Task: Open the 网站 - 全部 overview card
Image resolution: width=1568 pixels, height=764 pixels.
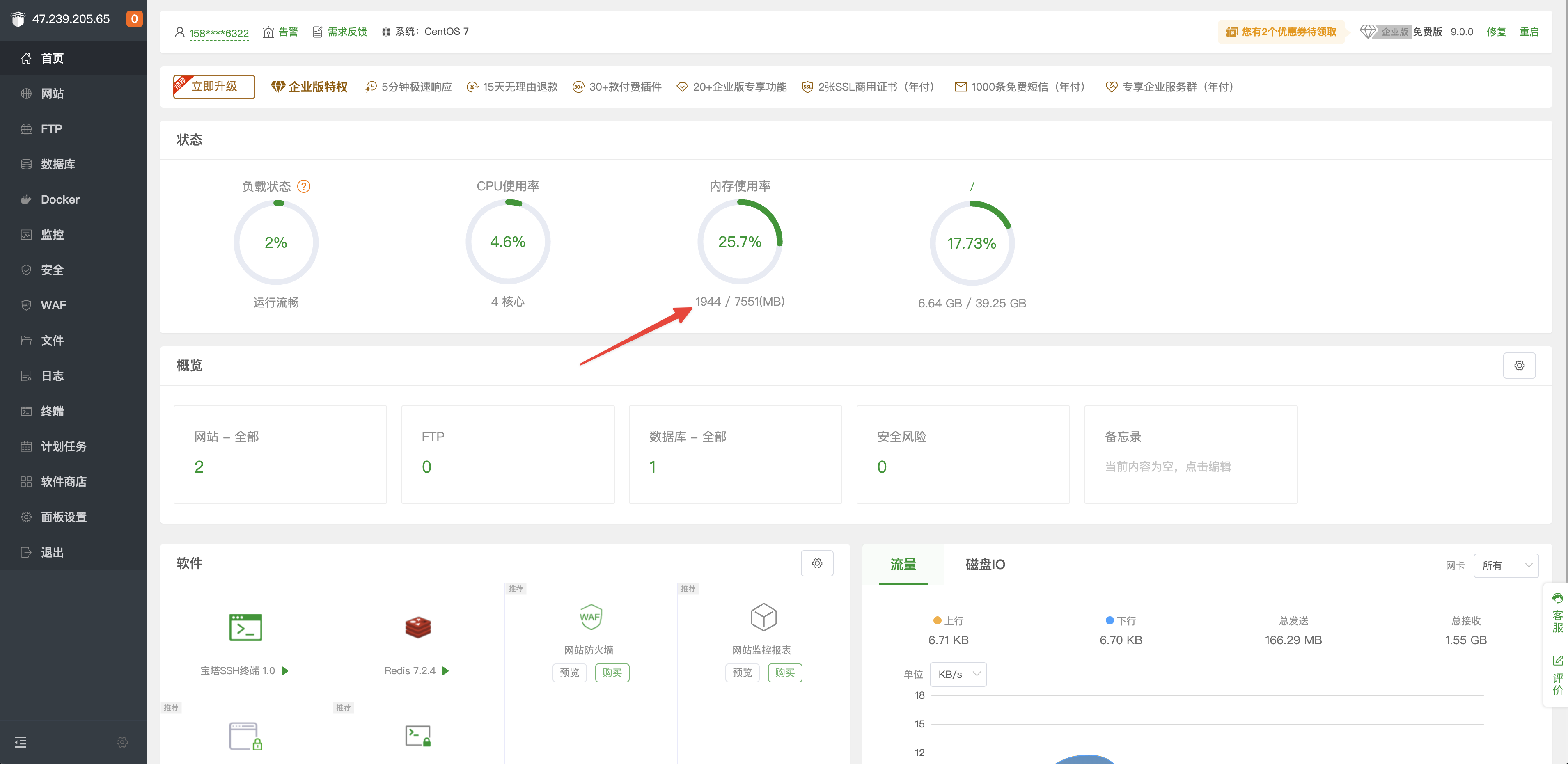Action: (280, 454)
